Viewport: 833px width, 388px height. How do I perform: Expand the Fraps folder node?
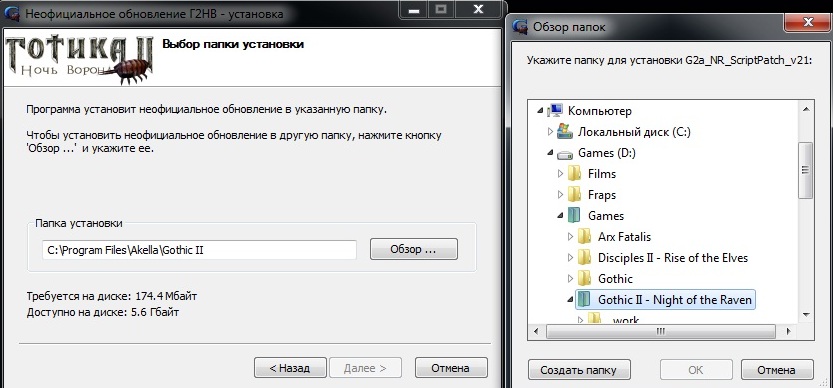tap(560, 195)
